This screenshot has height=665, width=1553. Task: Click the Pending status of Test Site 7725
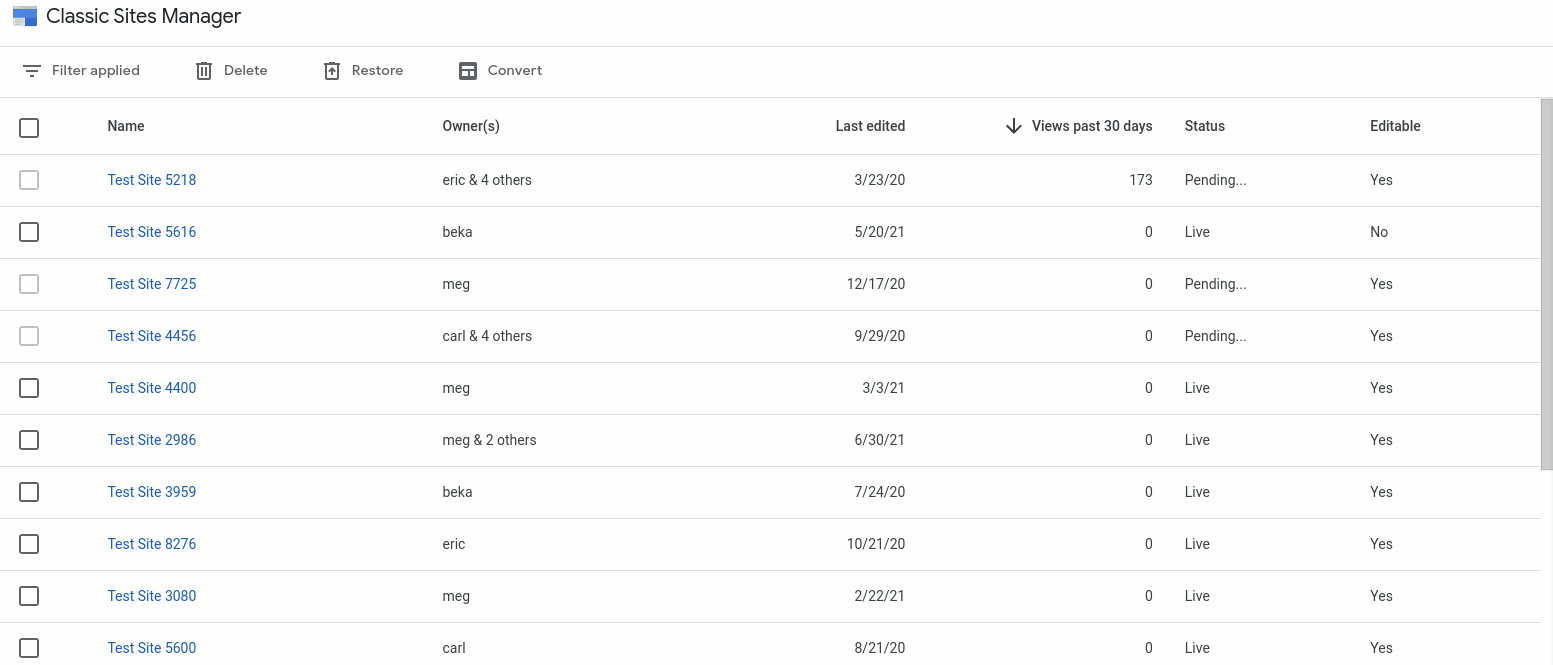(1216, 284)
